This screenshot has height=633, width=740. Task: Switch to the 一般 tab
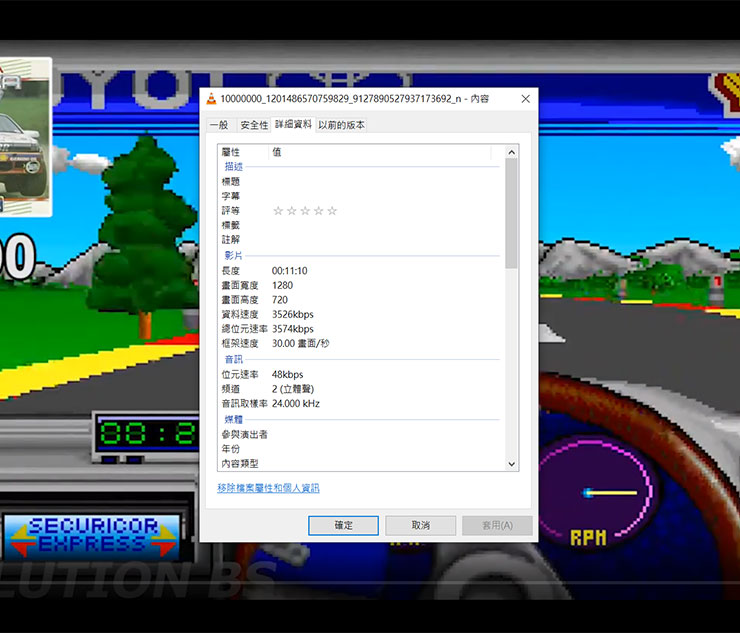click(218, 125)
